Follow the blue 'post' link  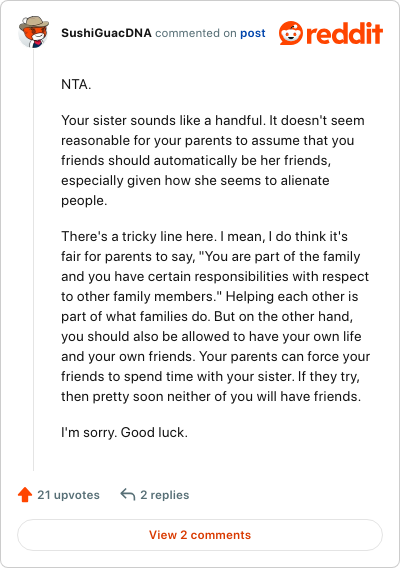tap(253, 33)
